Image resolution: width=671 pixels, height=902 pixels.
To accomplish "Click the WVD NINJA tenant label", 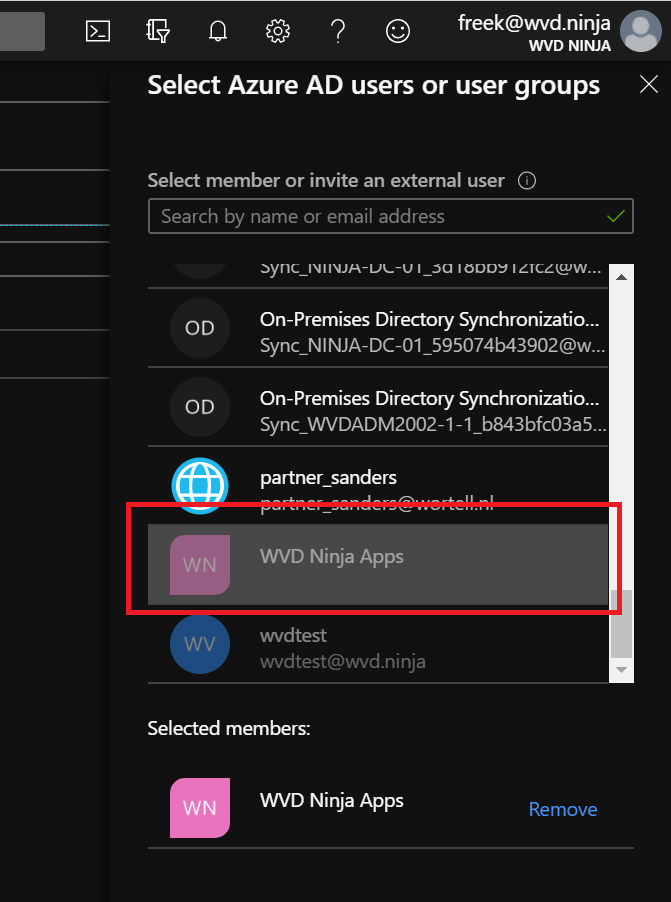I will [x=570, y=45].
